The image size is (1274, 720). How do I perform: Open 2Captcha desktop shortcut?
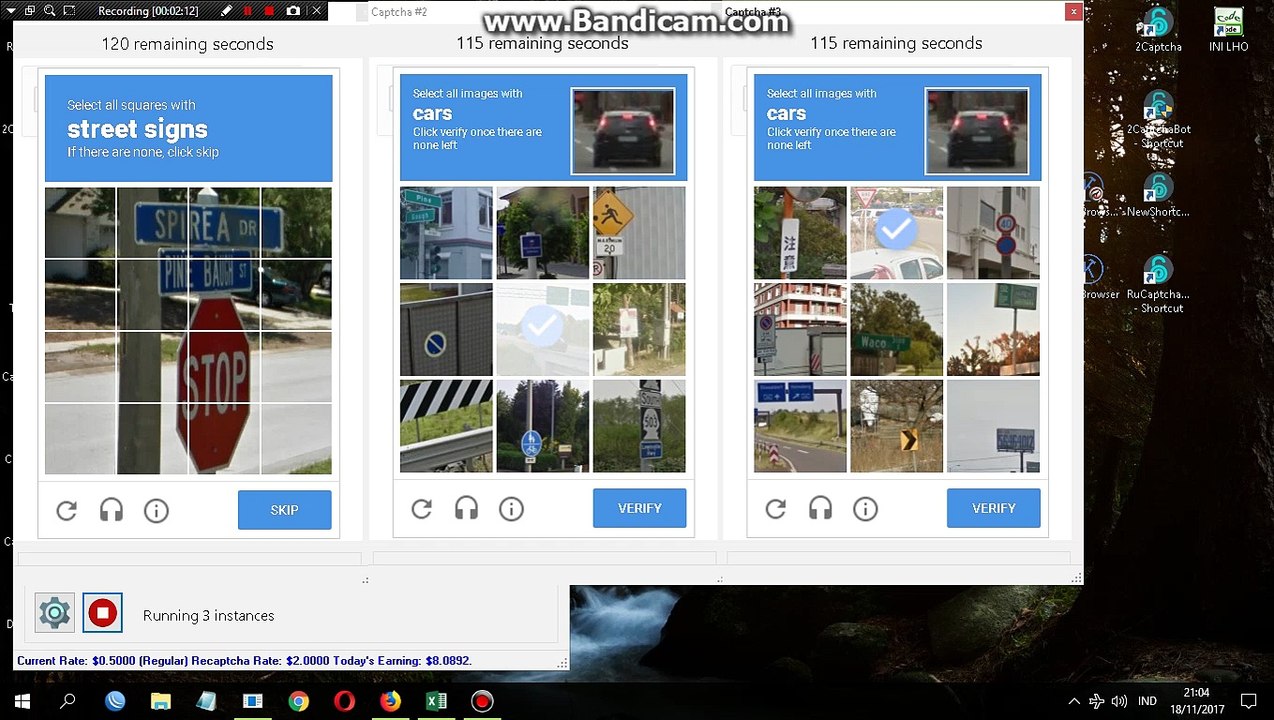tap(1158, 30)
